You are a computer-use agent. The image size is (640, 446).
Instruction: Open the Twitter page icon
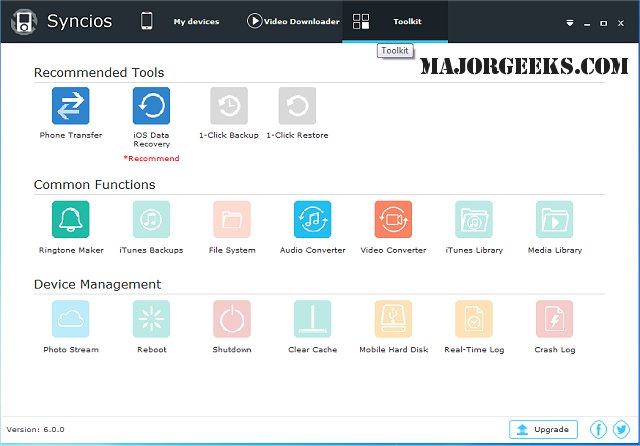pos(621,429)
